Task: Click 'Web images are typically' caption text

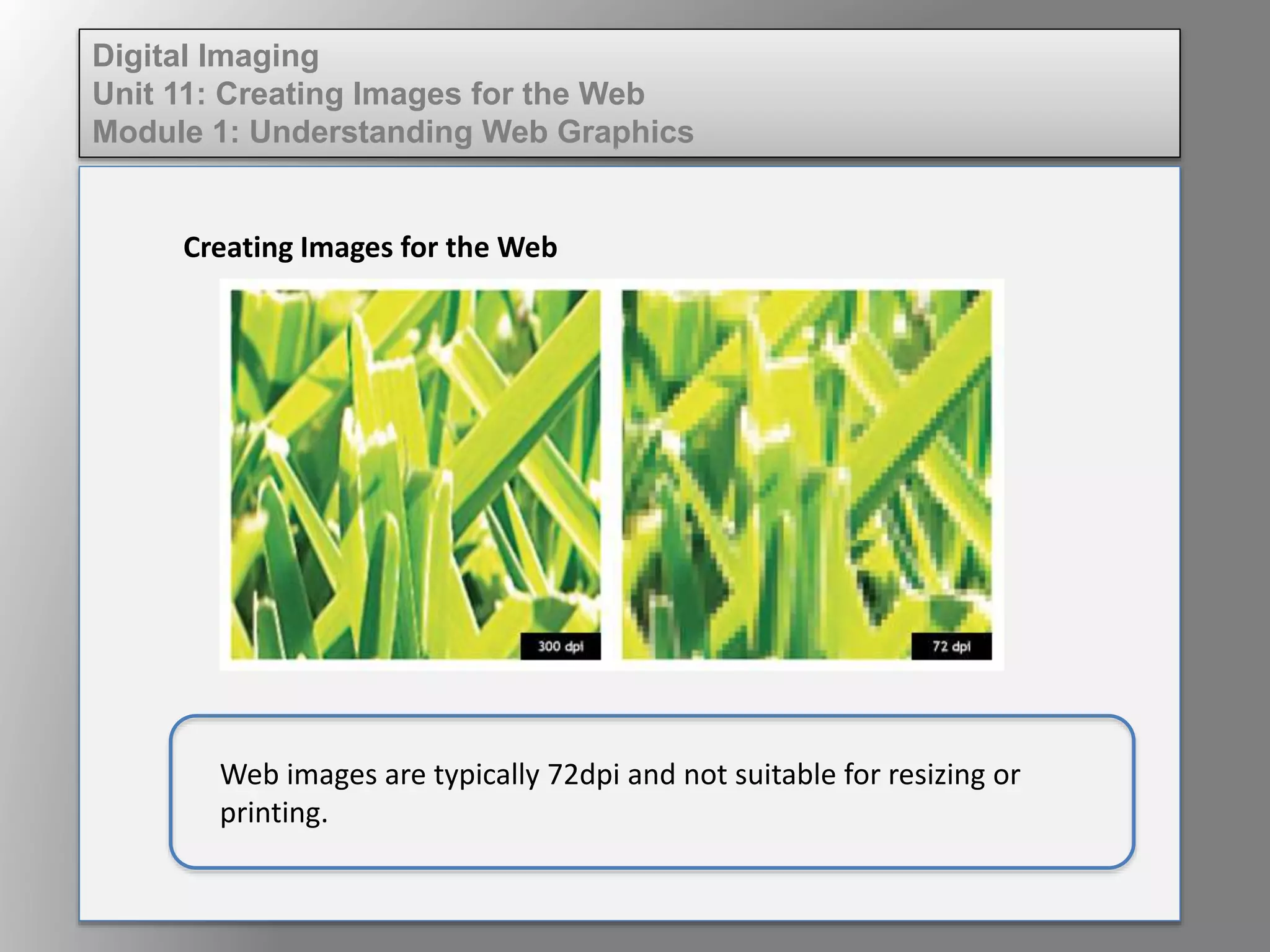Action: click(380, 775)
